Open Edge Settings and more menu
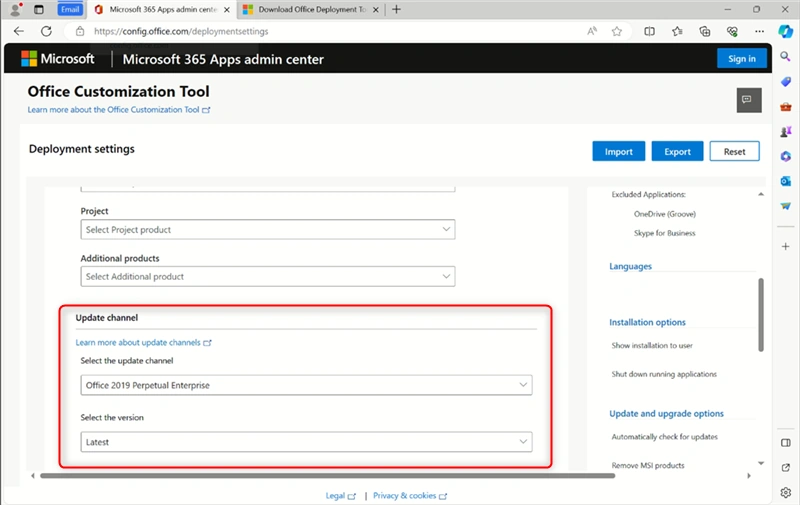Screen dimensions: 800x505 (760, 31)
